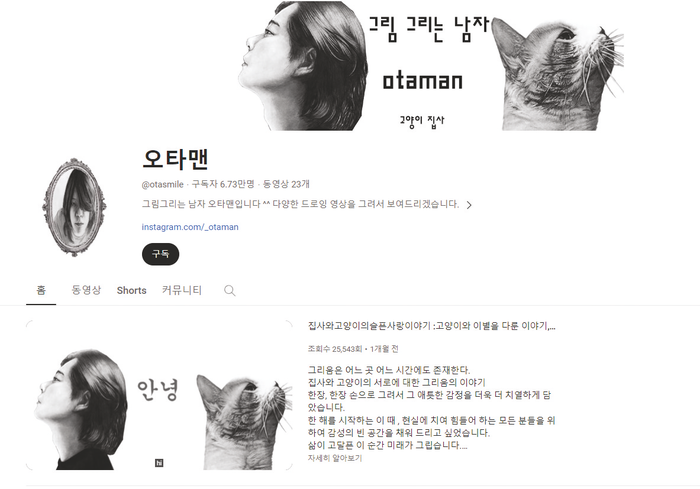Select the 홈 tab
This screenshot has width=700, height=489.
point(41,290)
